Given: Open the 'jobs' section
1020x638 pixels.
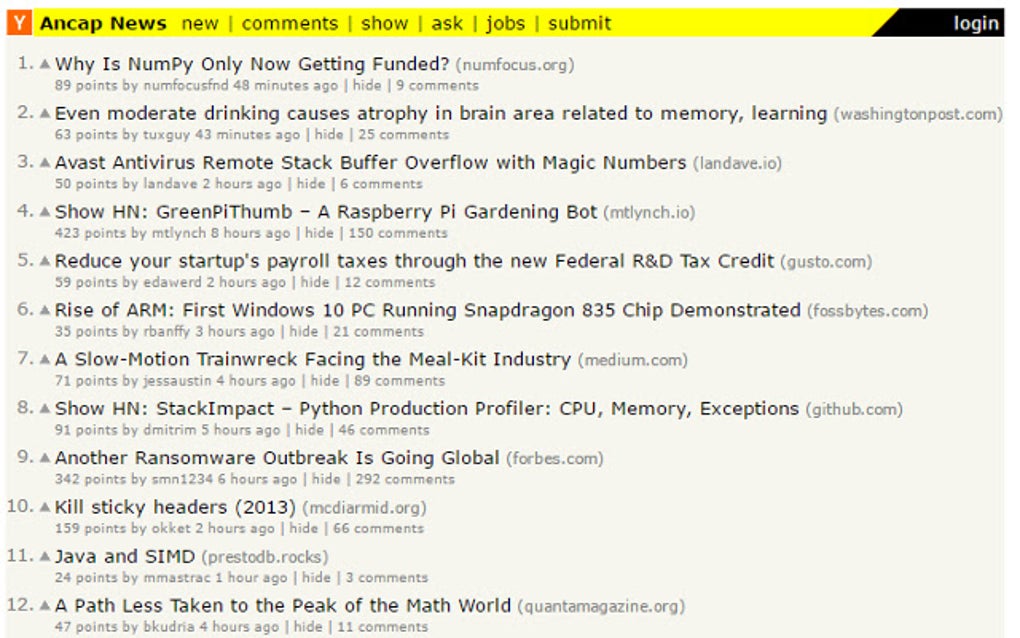Looking at the screenshot, I should [x=506, y=23].
